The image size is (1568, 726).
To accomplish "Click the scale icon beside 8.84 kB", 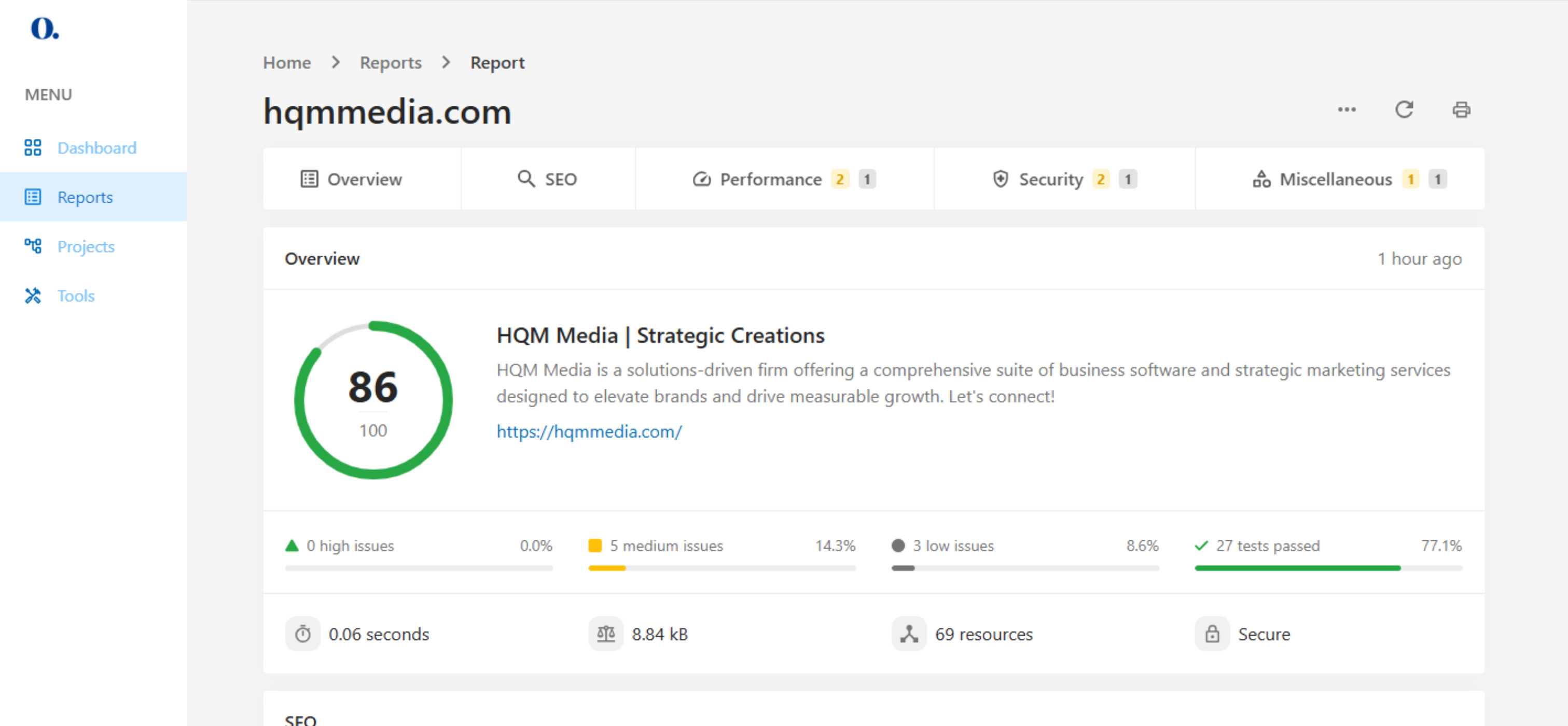I will click(606, 634).
